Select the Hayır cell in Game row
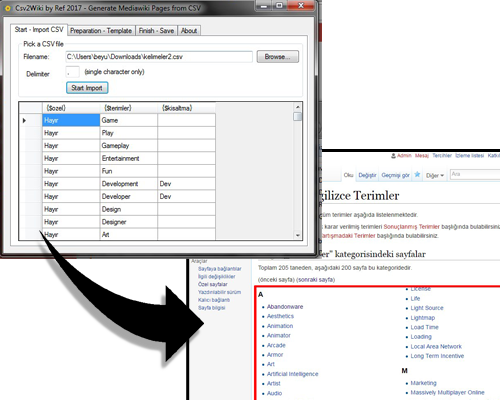The image size is (500, 400). (x=71, y=120)
